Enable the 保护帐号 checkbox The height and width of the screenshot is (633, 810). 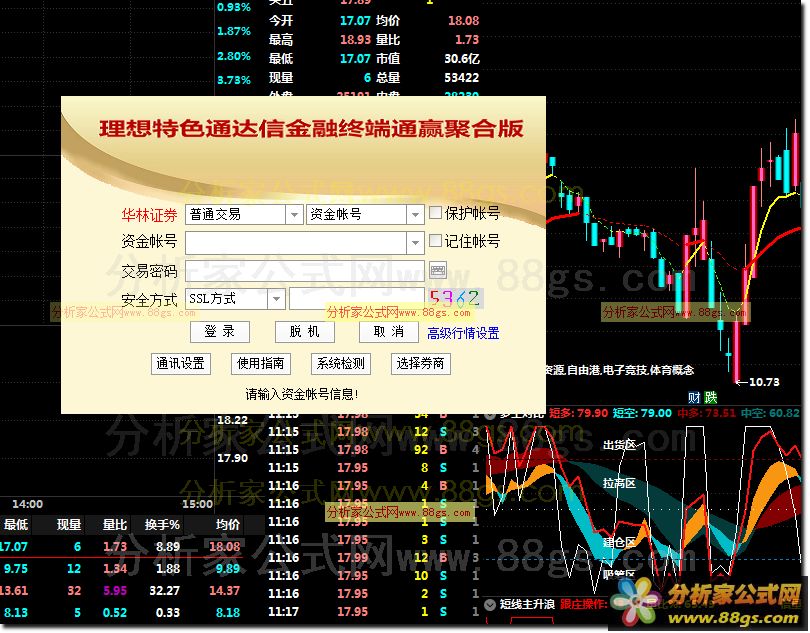coord(435,212)
